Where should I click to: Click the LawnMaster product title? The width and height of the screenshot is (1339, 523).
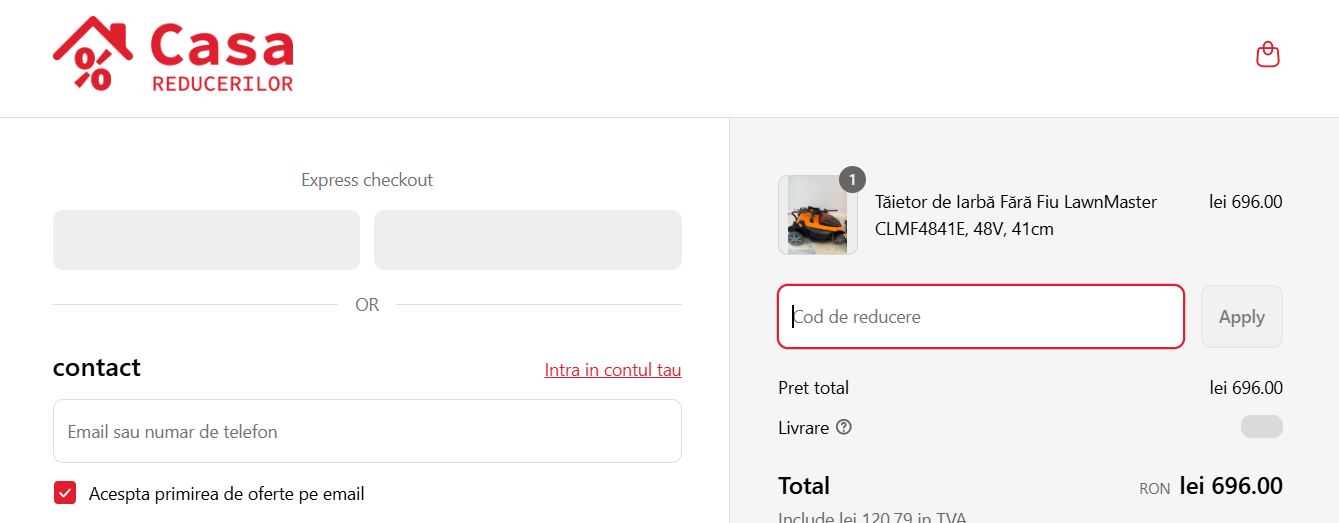coord(1015,215)
